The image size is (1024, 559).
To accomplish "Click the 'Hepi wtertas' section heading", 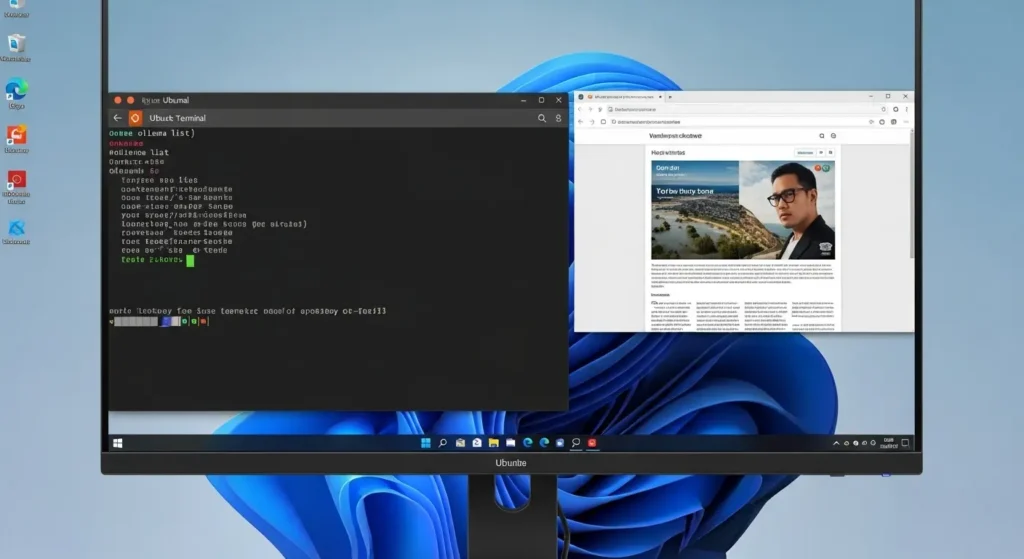I will click(x=668, y=153).
